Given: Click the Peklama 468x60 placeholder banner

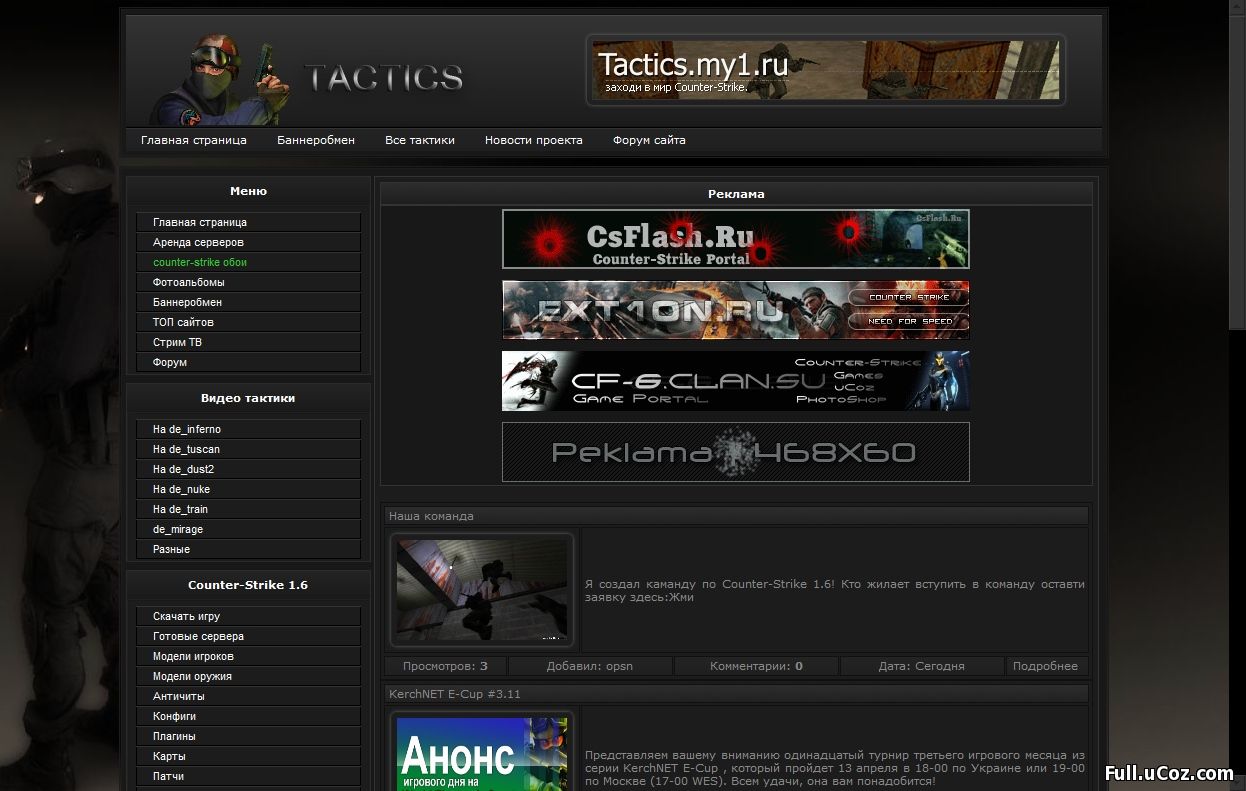Looking at the screenshot, I should point(736,452).
